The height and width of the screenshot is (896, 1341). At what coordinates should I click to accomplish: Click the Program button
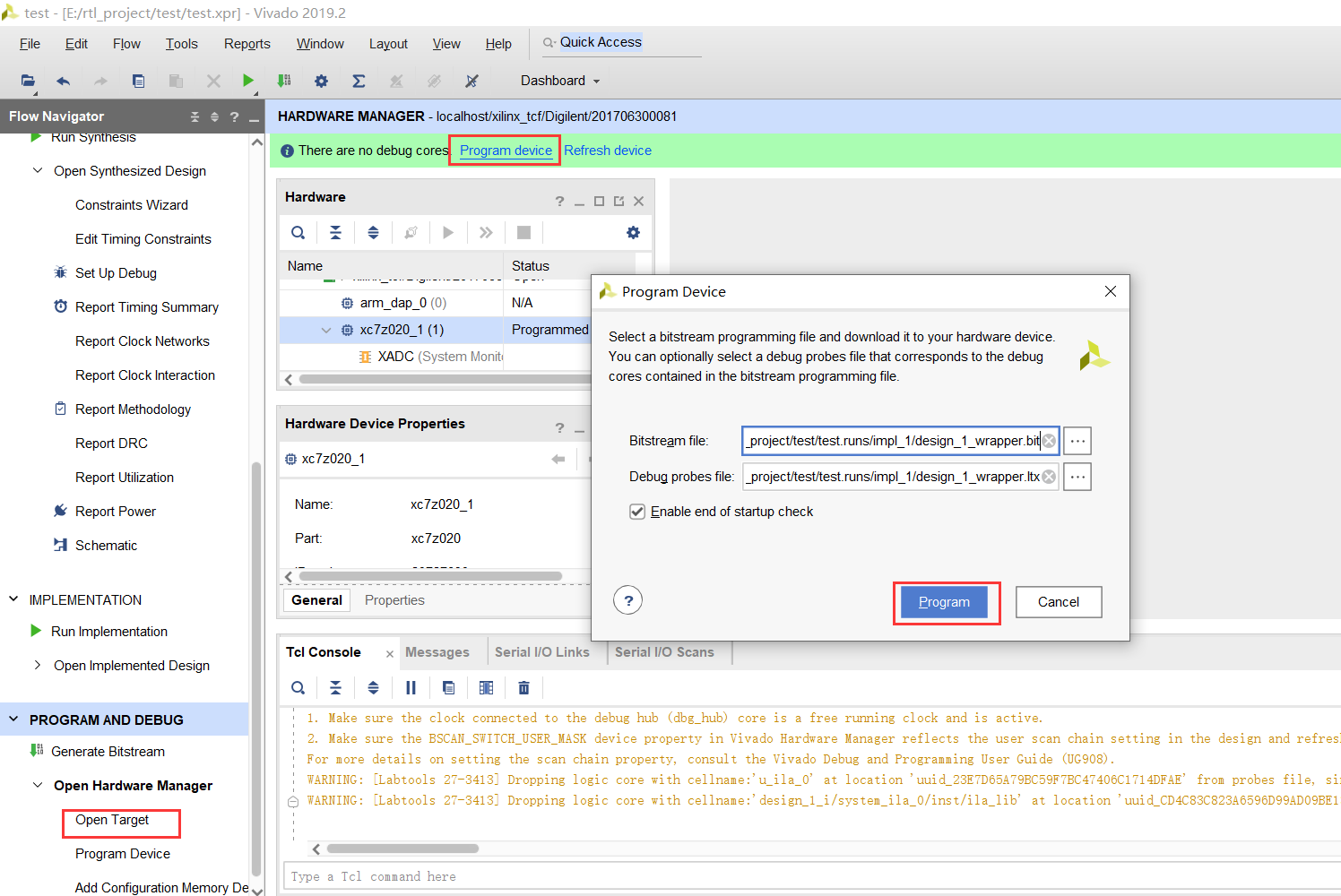coord(944,602)
